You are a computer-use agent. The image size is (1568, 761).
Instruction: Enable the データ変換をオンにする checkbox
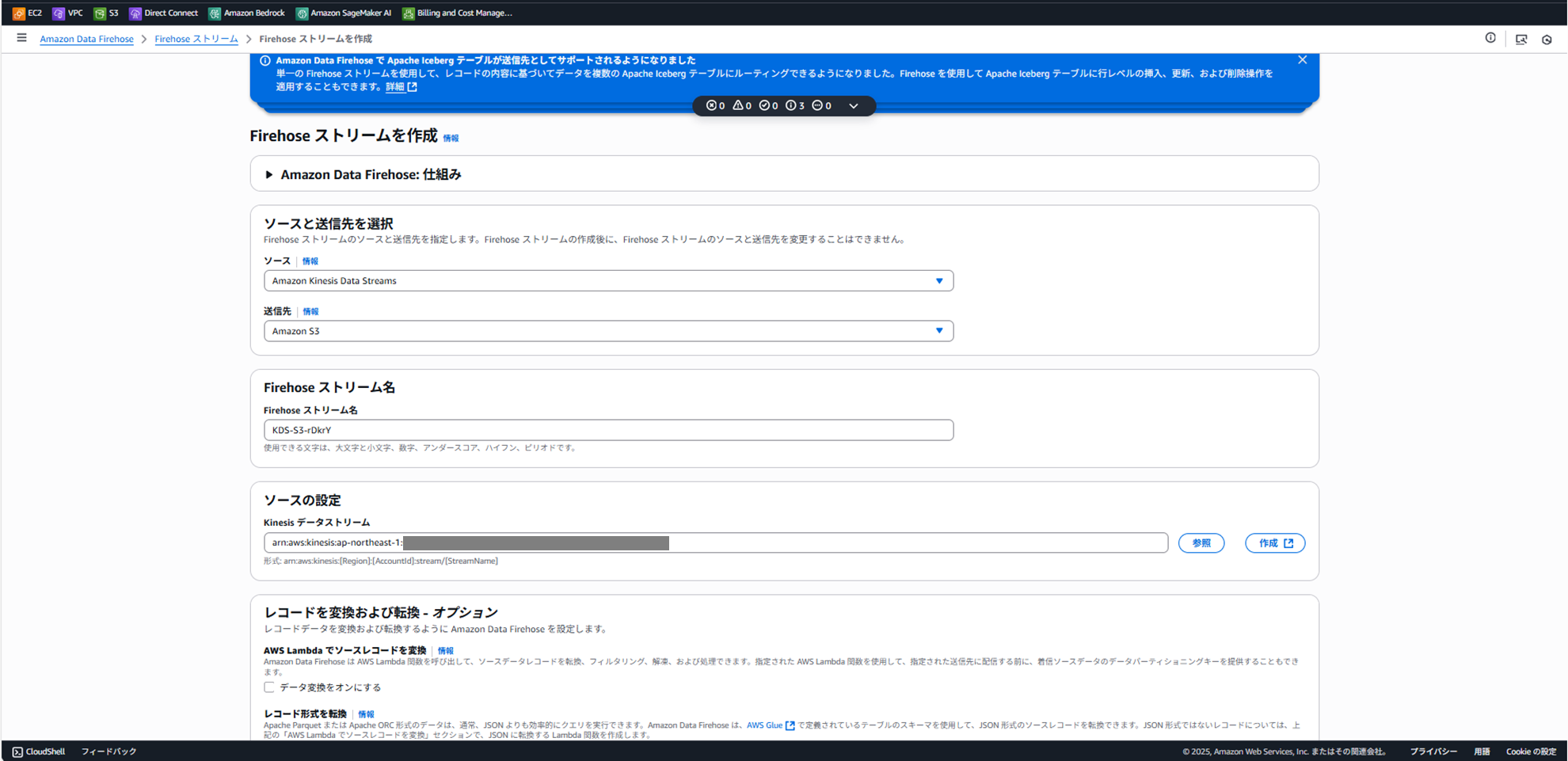click(x=269, y=687)
